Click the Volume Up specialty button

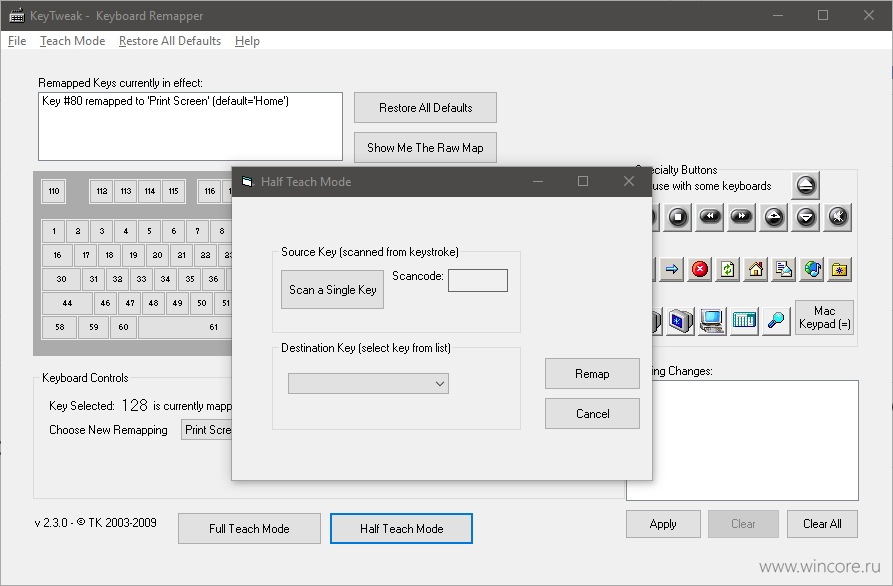(773, 217)
